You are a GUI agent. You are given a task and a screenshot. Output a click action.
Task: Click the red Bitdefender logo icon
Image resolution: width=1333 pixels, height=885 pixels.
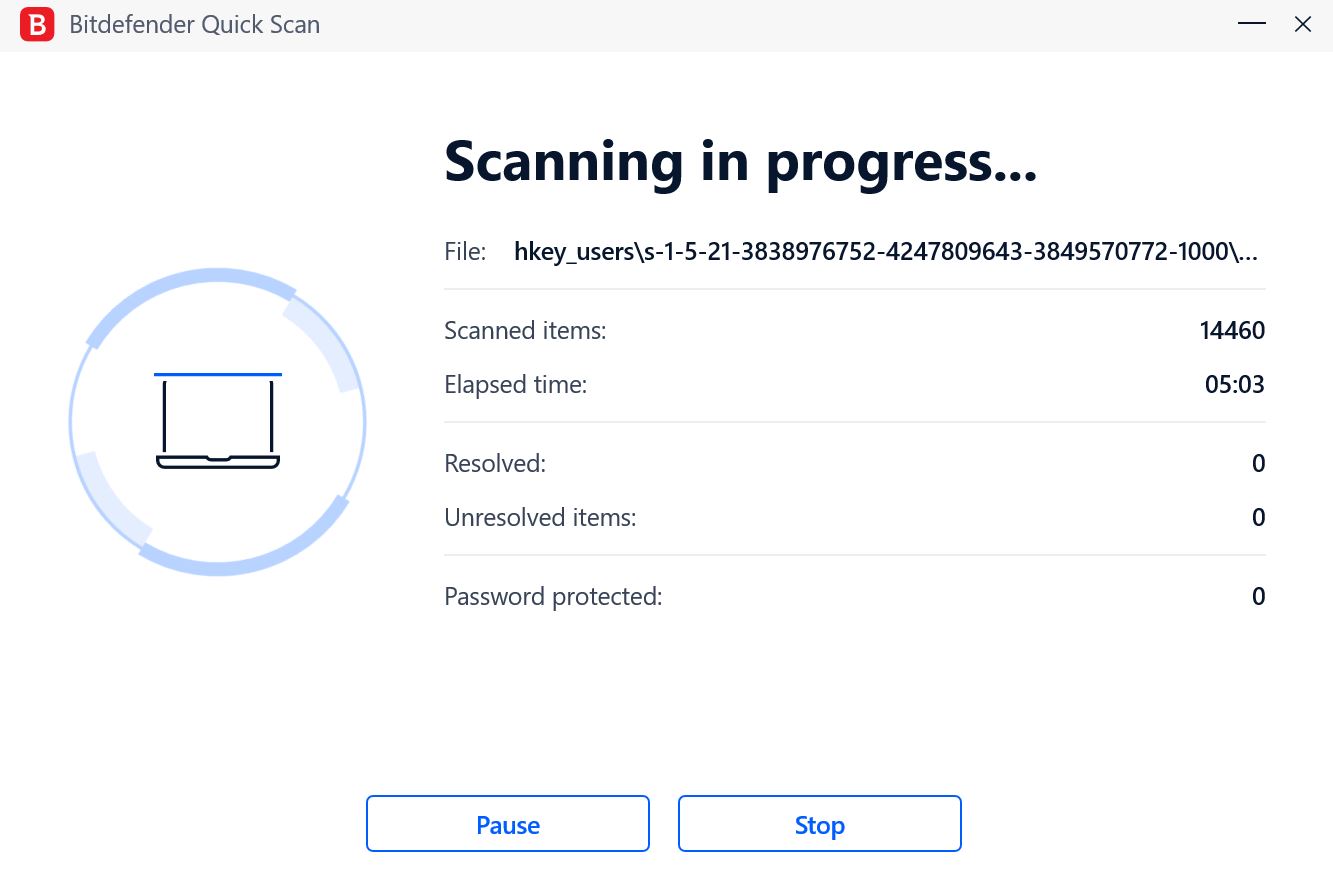[37, 24]
